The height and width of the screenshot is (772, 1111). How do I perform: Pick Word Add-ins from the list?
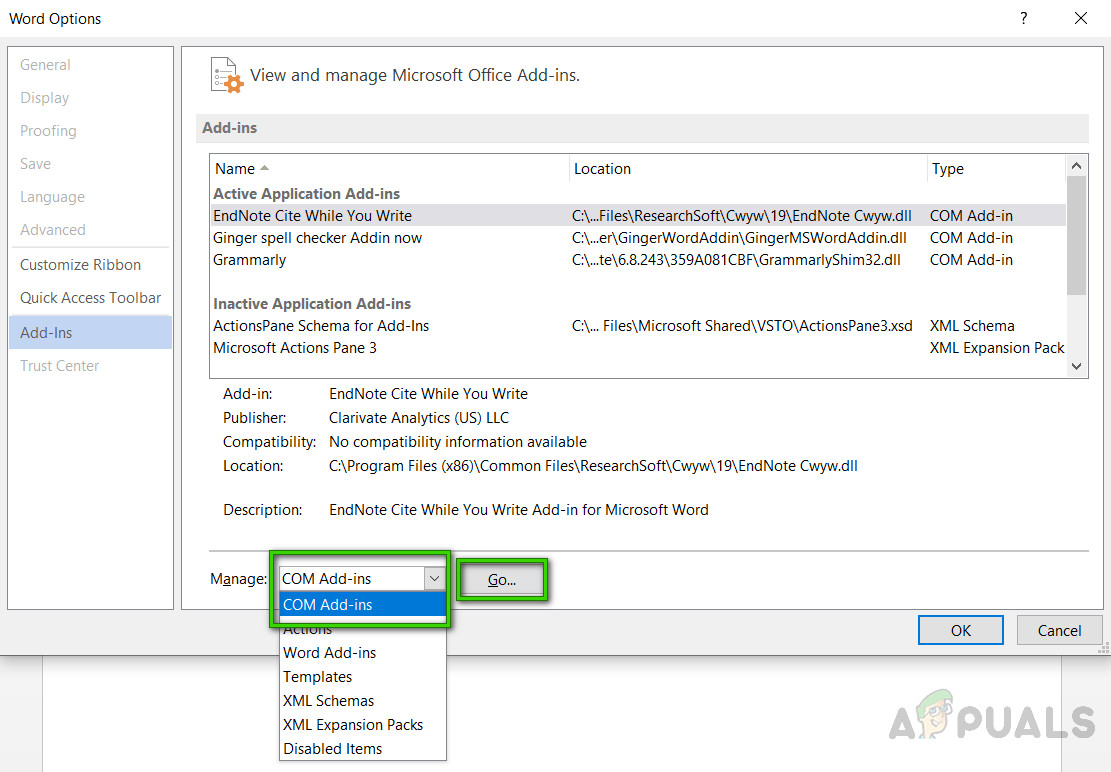363,653
